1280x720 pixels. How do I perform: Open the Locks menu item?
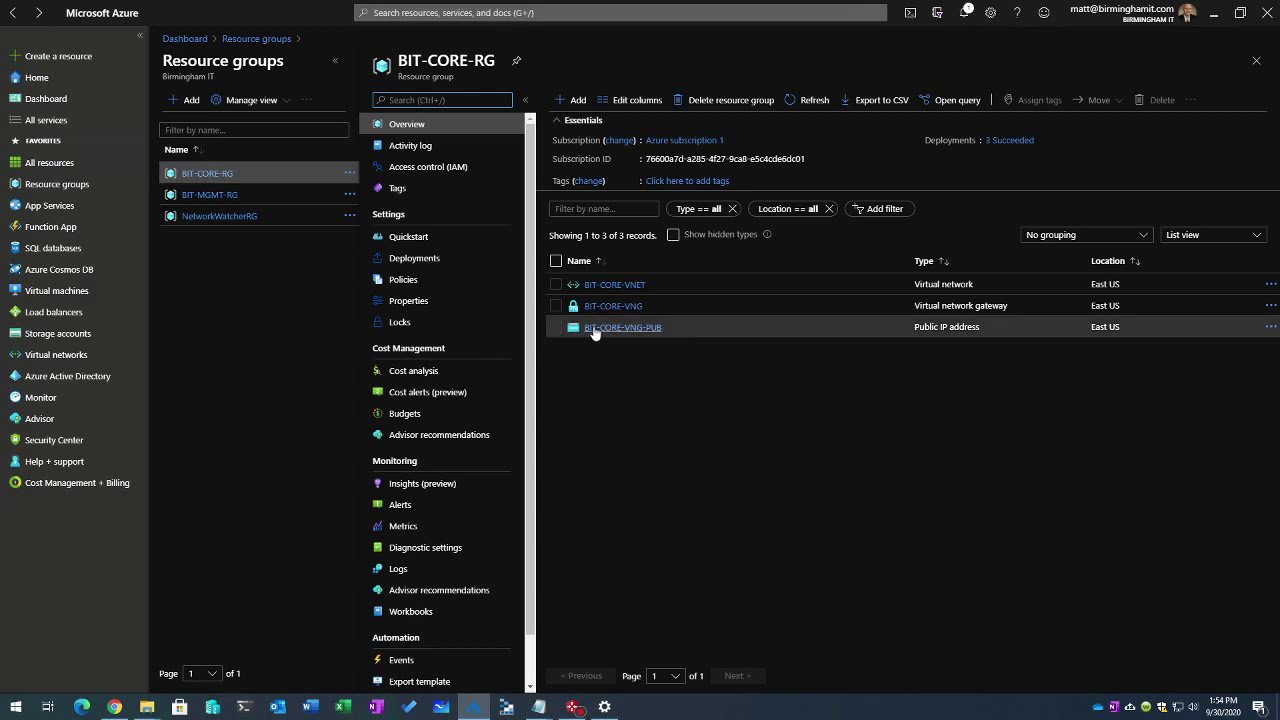pos(399,322)
